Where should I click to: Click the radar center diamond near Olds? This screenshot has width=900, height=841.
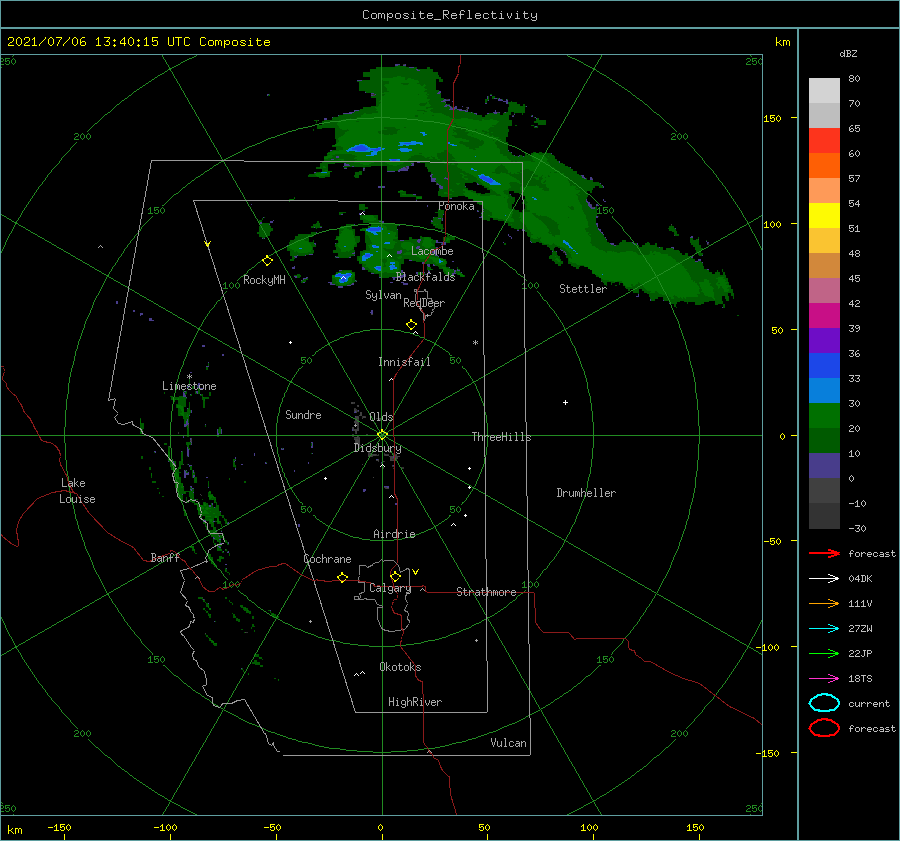pos(382,435)
